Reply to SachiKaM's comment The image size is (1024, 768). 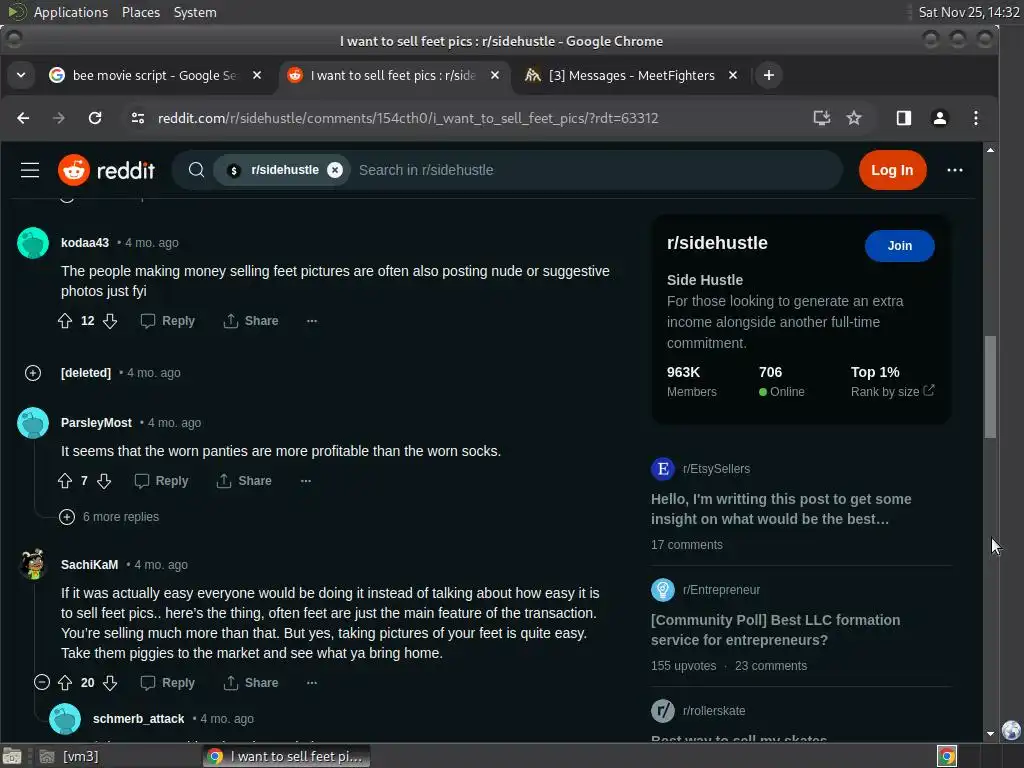click(168, 683)
